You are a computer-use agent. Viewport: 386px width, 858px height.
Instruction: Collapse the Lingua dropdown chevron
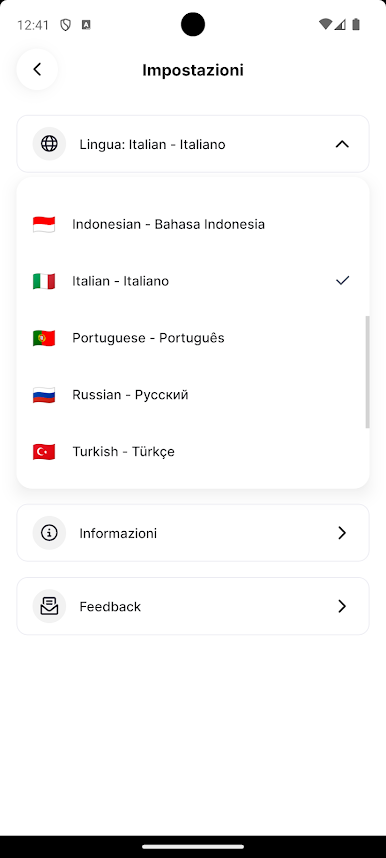[342, 144]
